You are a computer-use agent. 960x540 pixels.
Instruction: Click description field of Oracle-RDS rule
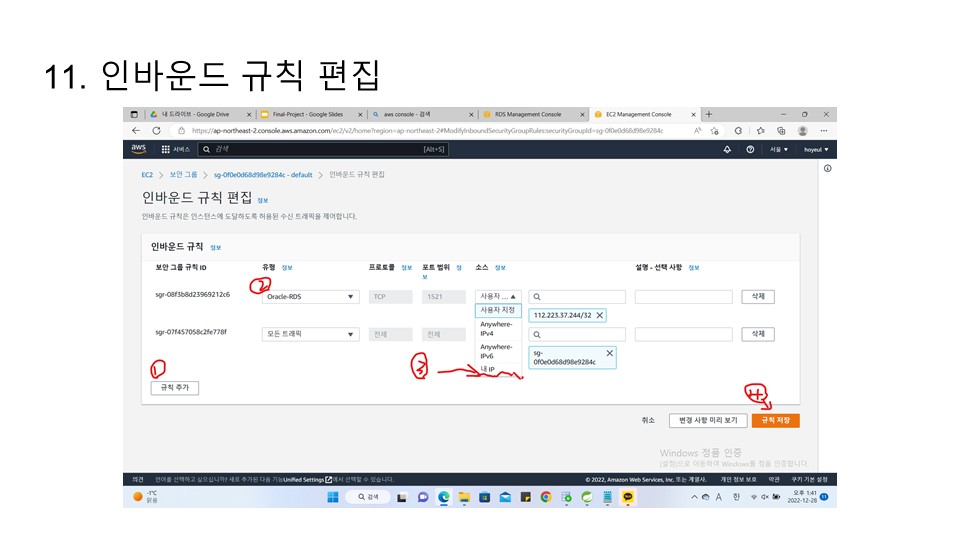pyautogui.click(x=684, y=297)
